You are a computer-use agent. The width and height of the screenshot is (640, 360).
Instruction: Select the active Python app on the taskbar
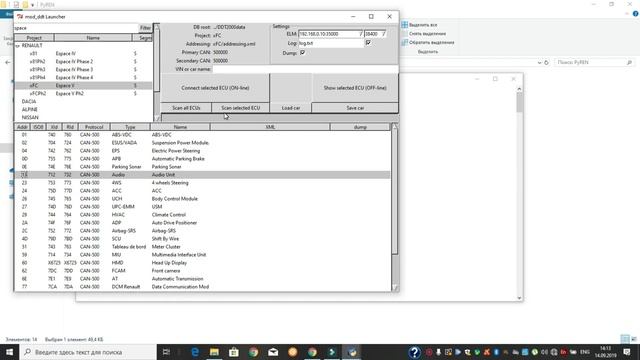tap(352, 352)
